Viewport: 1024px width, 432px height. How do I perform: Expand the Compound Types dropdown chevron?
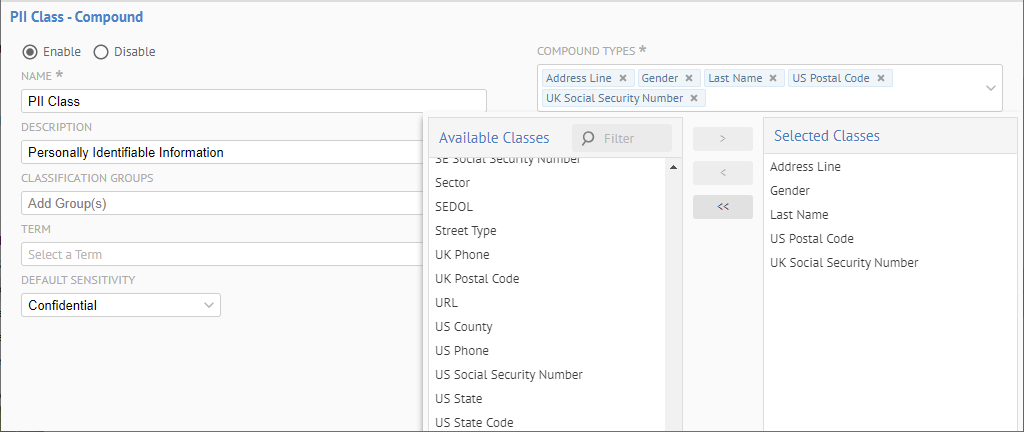pyautogui.click(x=991, y=88)
